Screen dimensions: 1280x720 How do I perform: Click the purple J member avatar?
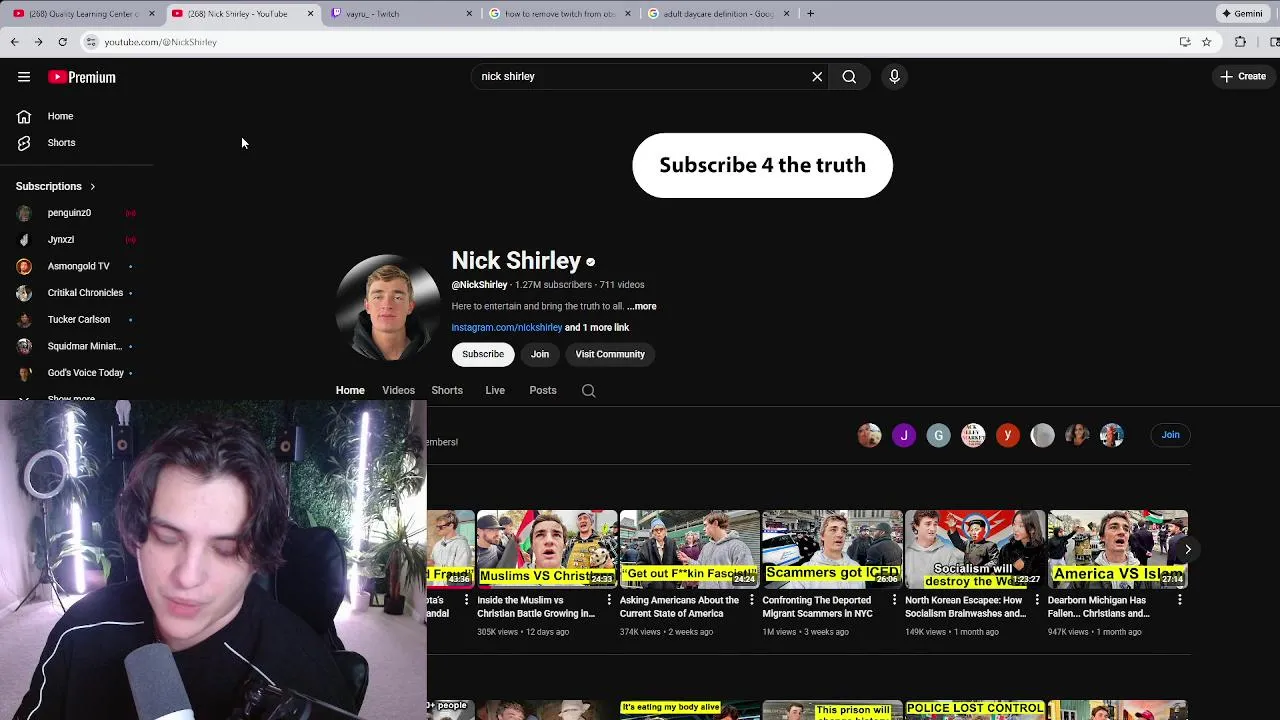click(x=904, y=435)
